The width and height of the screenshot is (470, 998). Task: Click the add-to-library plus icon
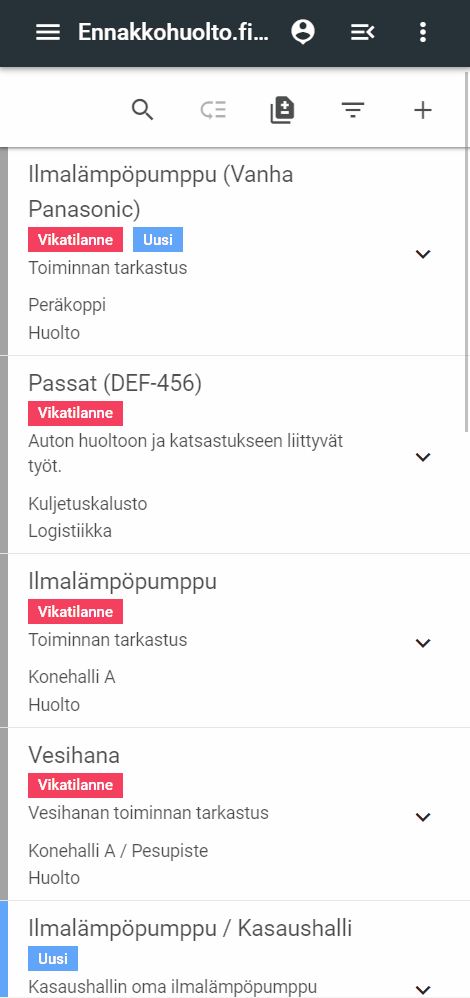pos(282,110)
